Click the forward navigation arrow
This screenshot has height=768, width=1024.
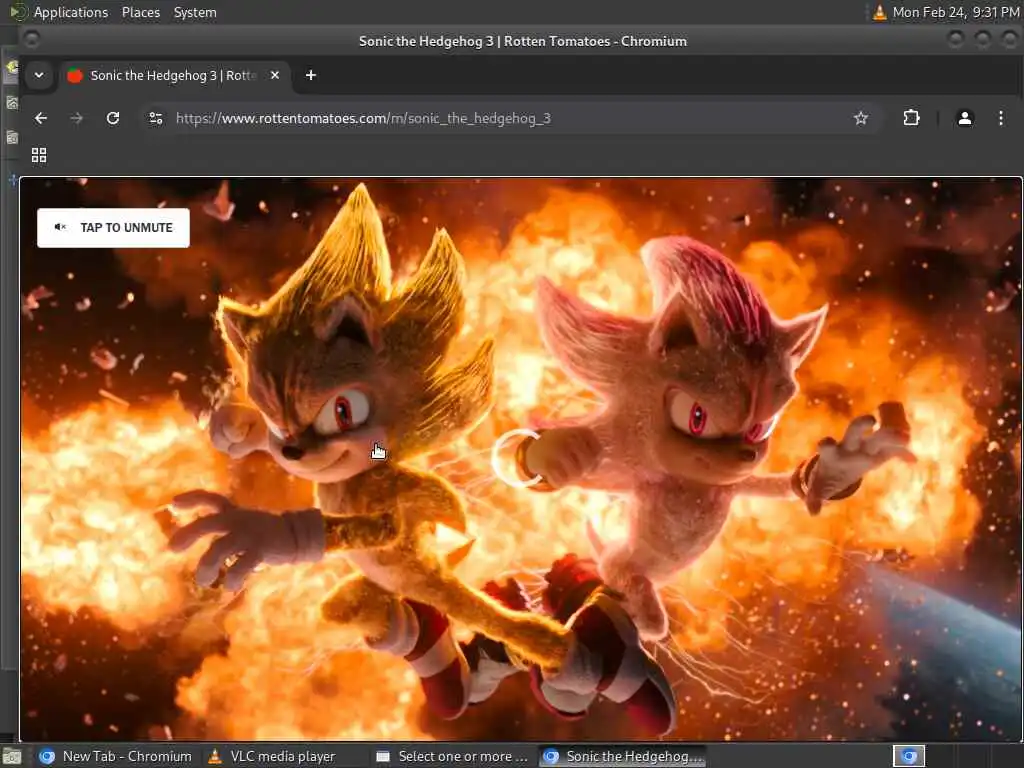tap(76, 118)
